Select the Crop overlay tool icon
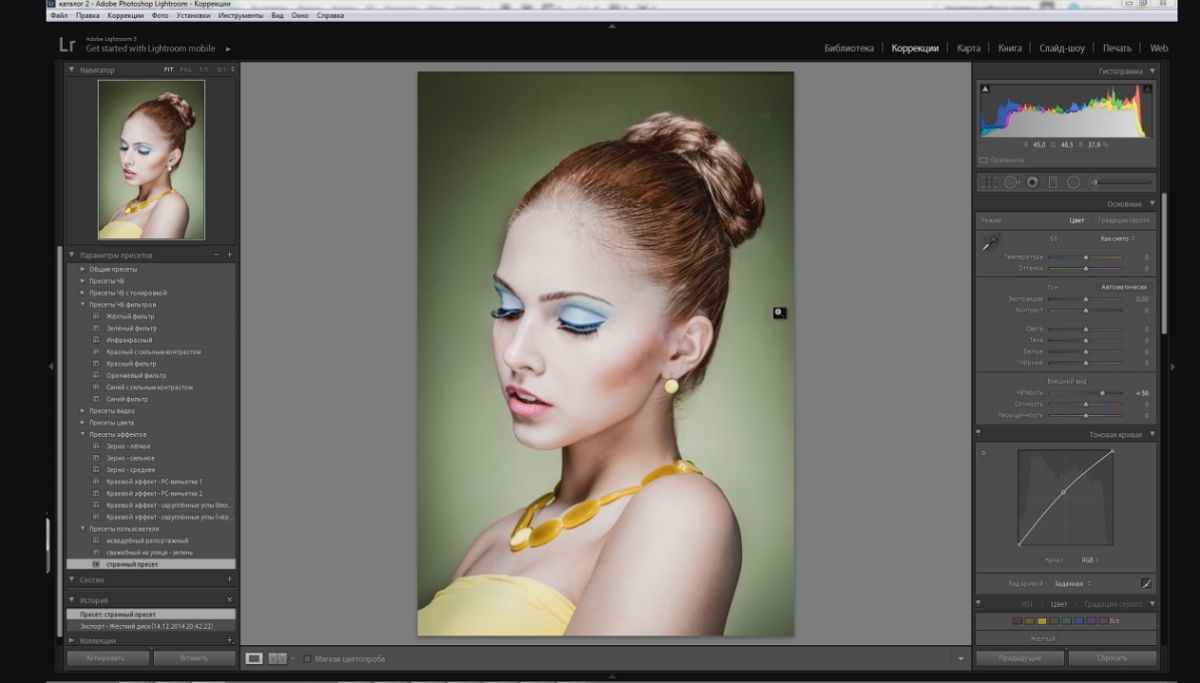The image size is (1200, 683). point(988,182)
